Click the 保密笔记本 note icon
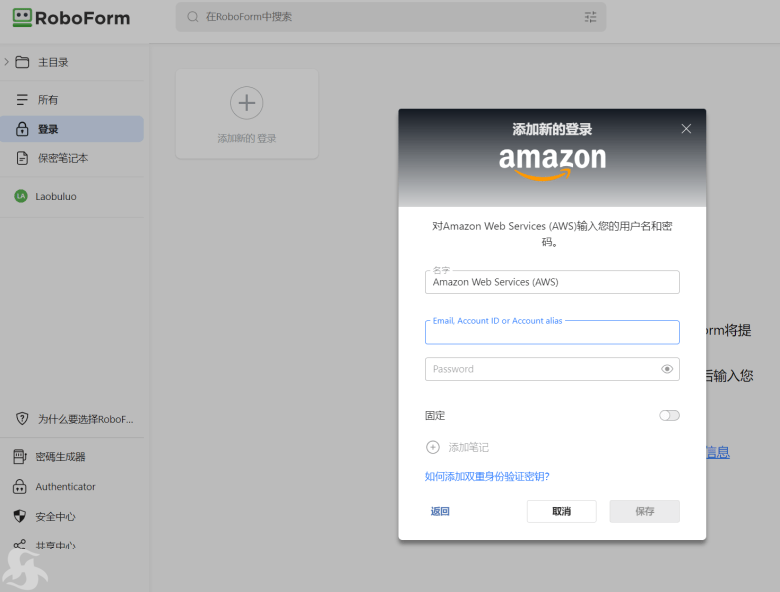Image resolution: width=780 pixels, height=592 pixels. pyautogui.click(x=22, y=158)
